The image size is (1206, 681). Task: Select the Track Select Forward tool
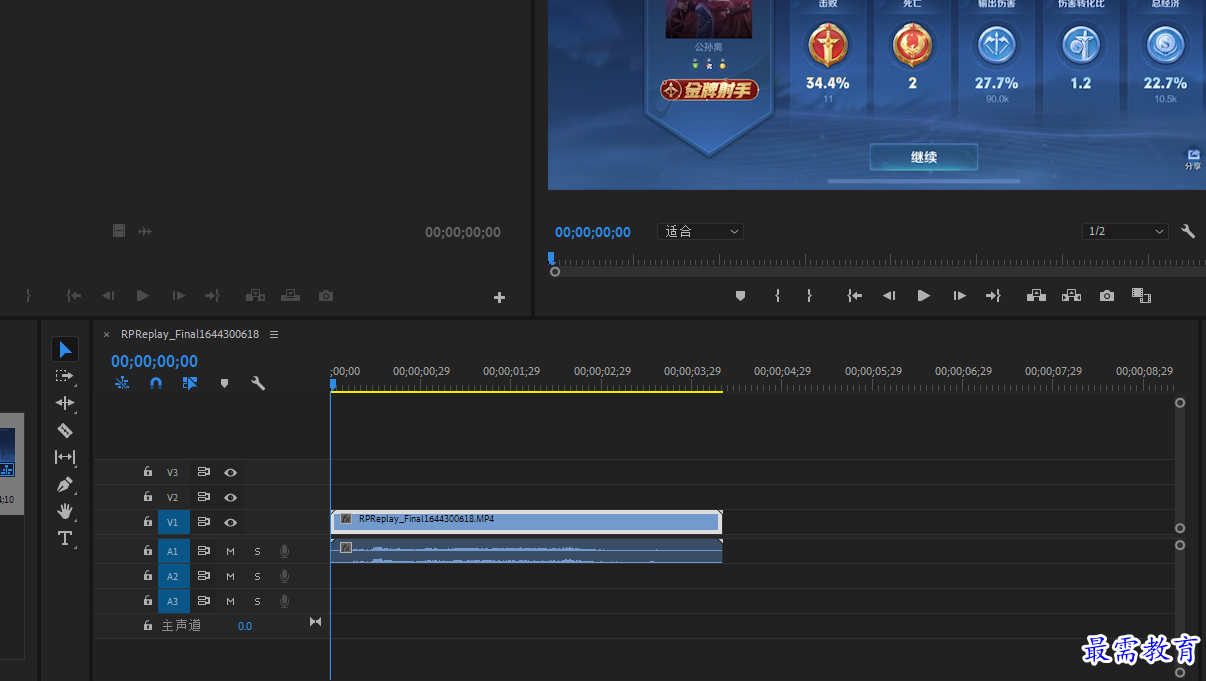pyautogui.click(x=65, y=376)
